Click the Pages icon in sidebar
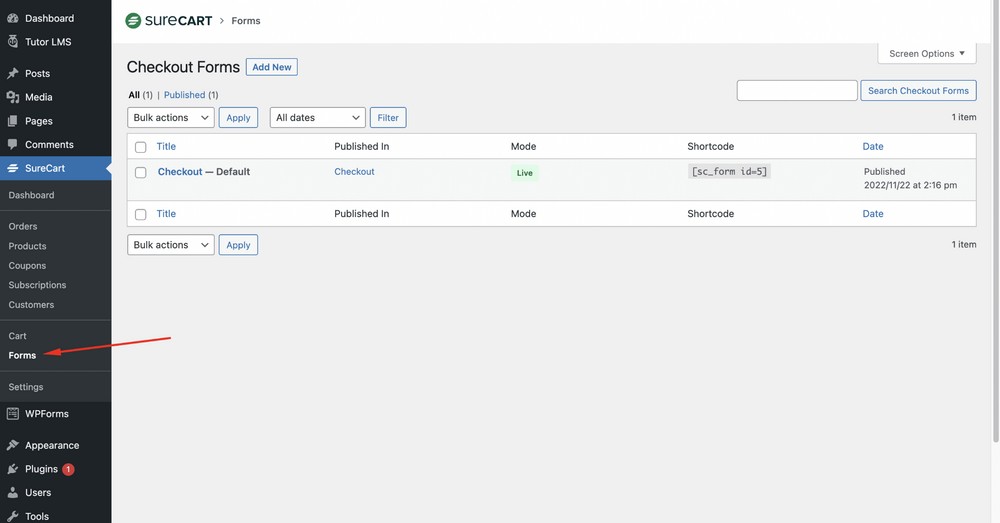The width and height of the screenshot is (1000, 523). pyautogui.click(x=13, y=121)
